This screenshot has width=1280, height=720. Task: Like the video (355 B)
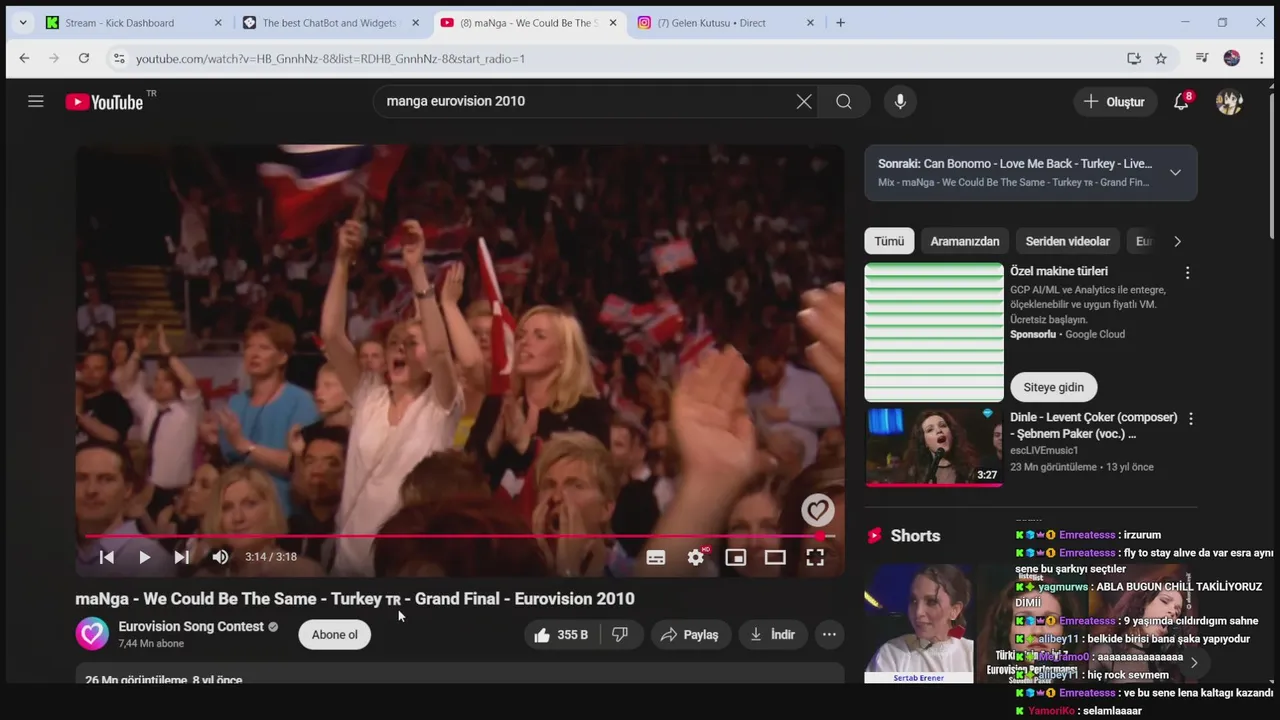tap(561, 634)
